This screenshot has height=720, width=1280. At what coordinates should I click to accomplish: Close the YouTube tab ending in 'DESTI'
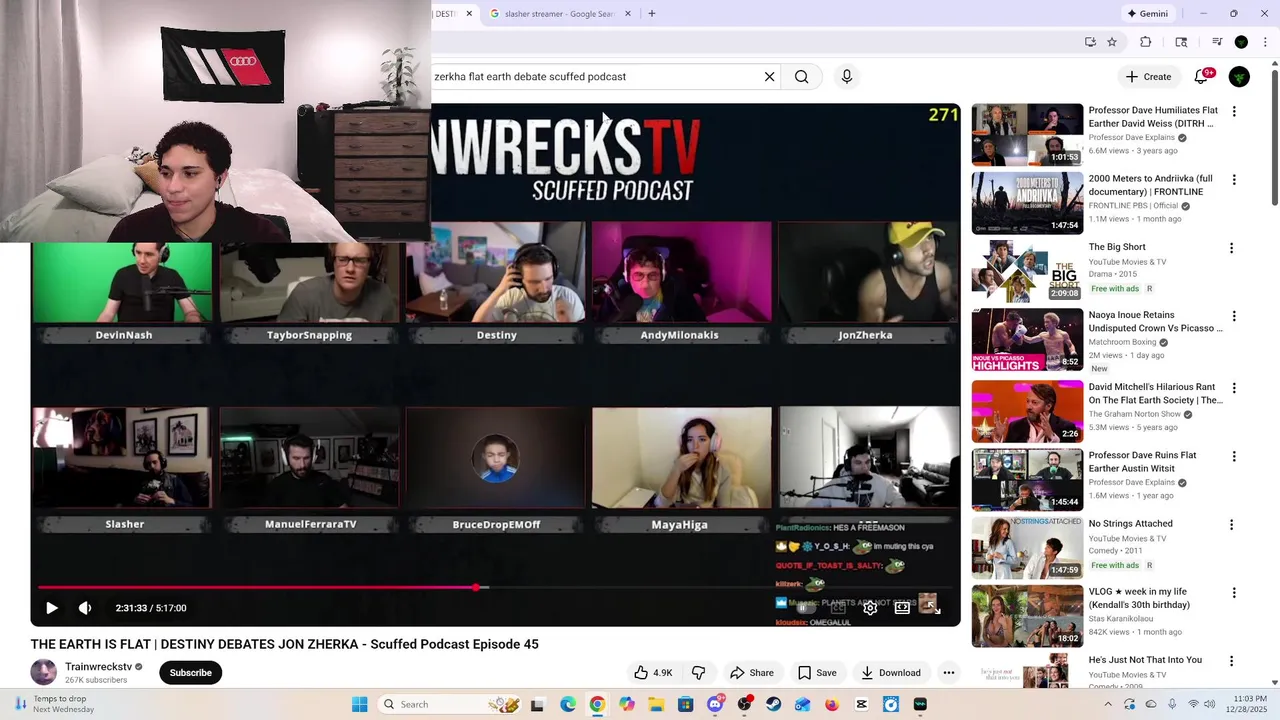tap(469, 14)
